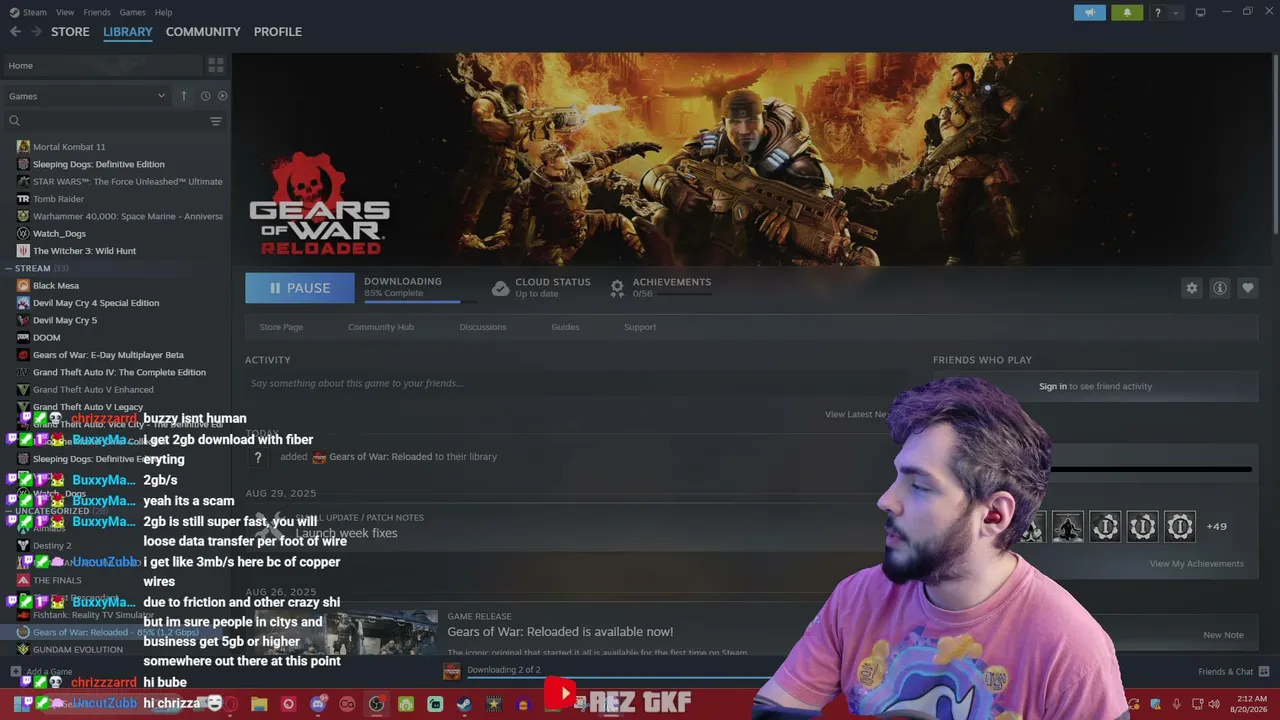The width and height of the screenshot is (1280, 720).
Task: Open the question mark account button
Action: pos(1158,13)
